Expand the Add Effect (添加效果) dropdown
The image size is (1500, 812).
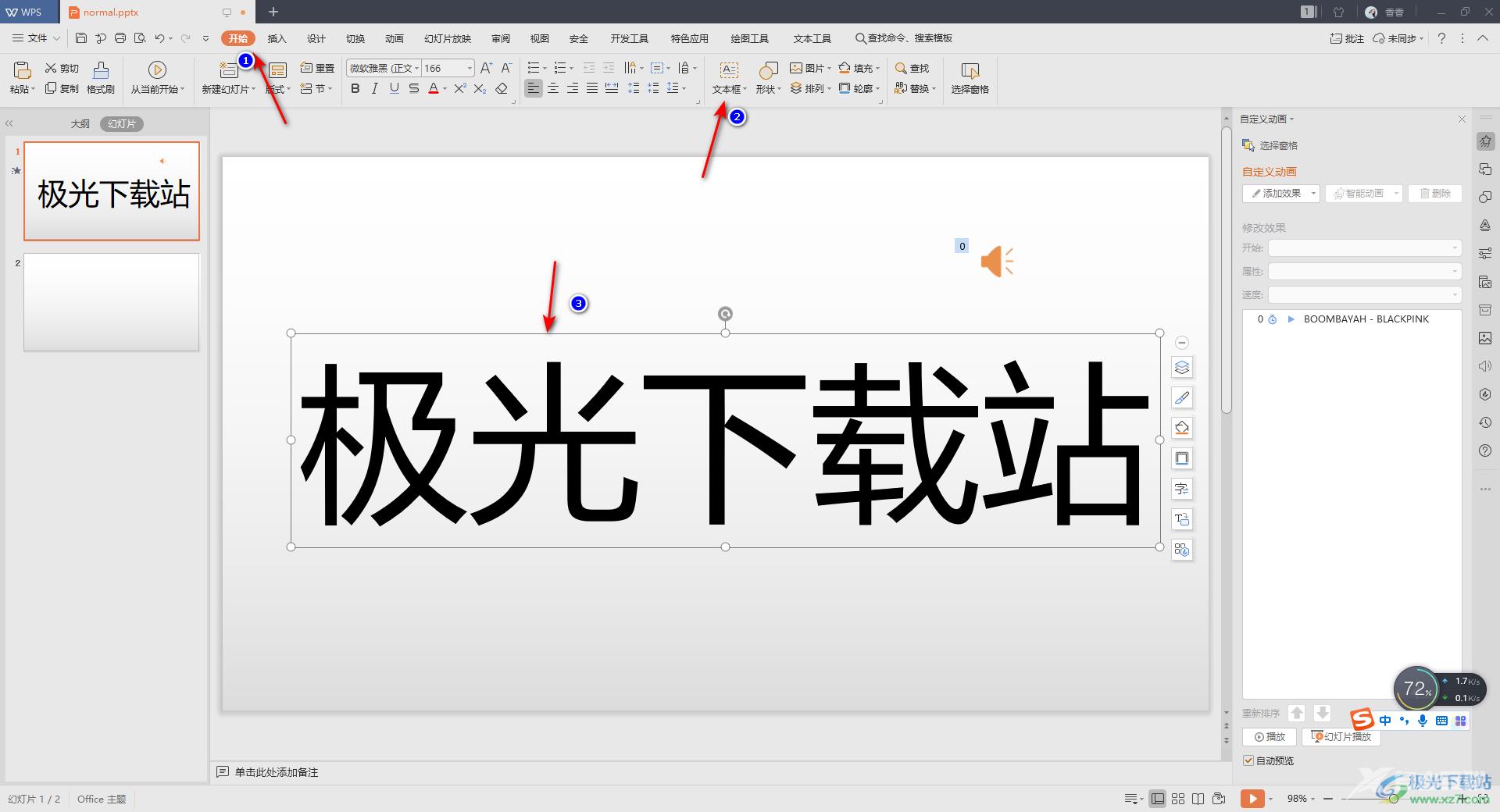click(1313, 193)
